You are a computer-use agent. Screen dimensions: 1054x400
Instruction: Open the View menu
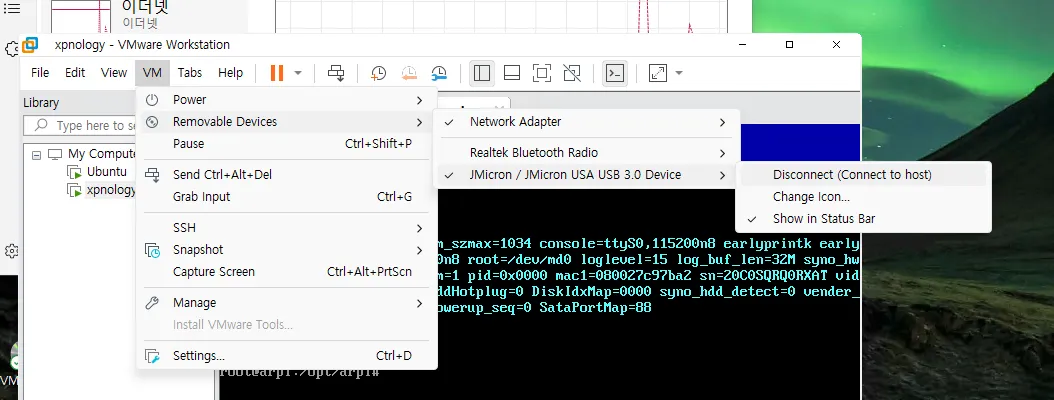coord(114,73)
